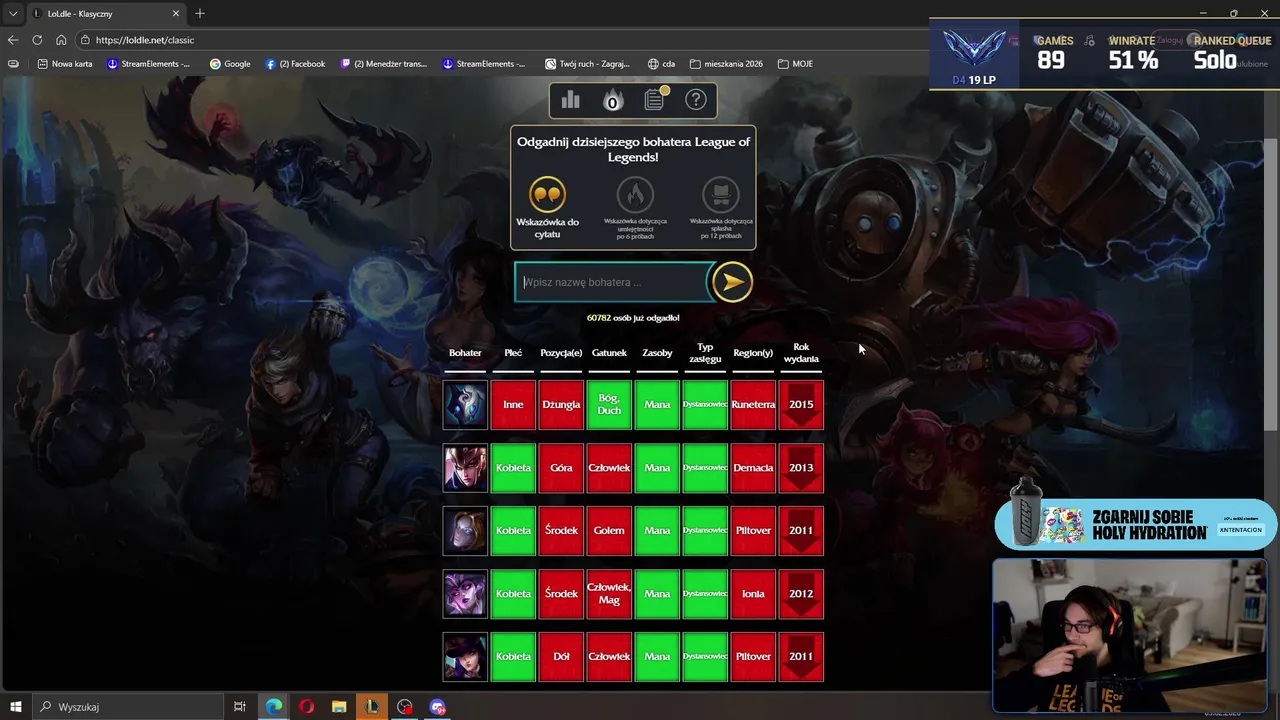Image resolution: width=1280 pixels, height=720 pixels.
Task: Click the Człowiek, Mag species cell
Action: point(609,594)
